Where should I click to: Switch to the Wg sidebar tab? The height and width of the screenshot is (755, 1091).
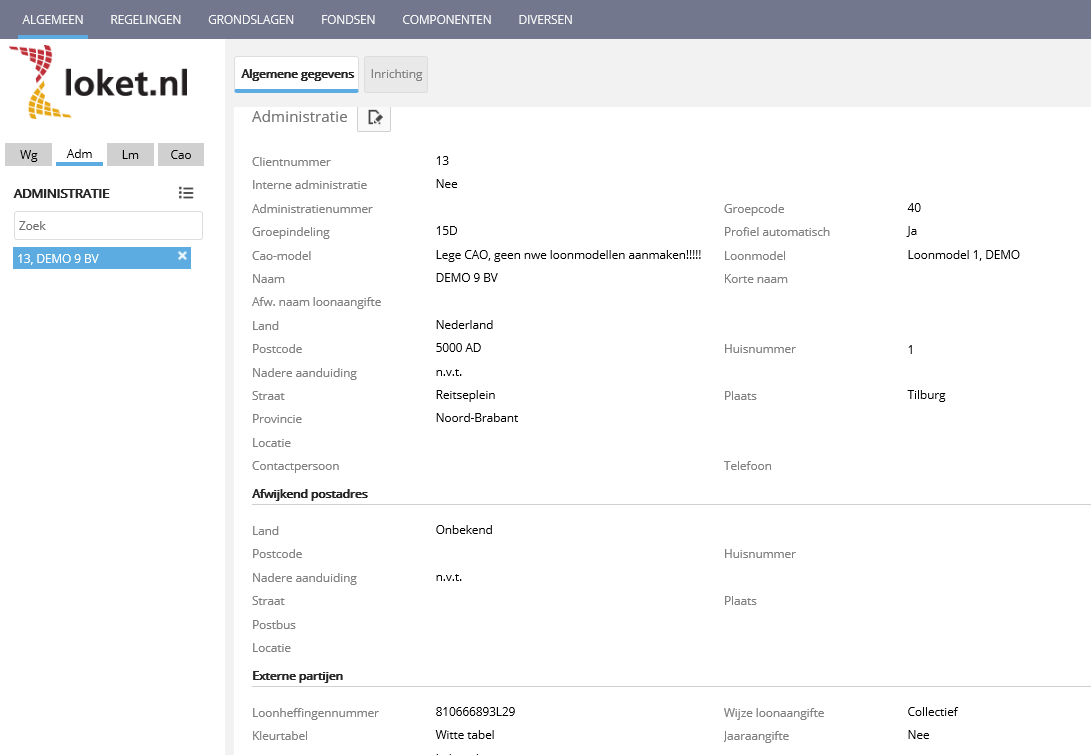pos(28,155)
